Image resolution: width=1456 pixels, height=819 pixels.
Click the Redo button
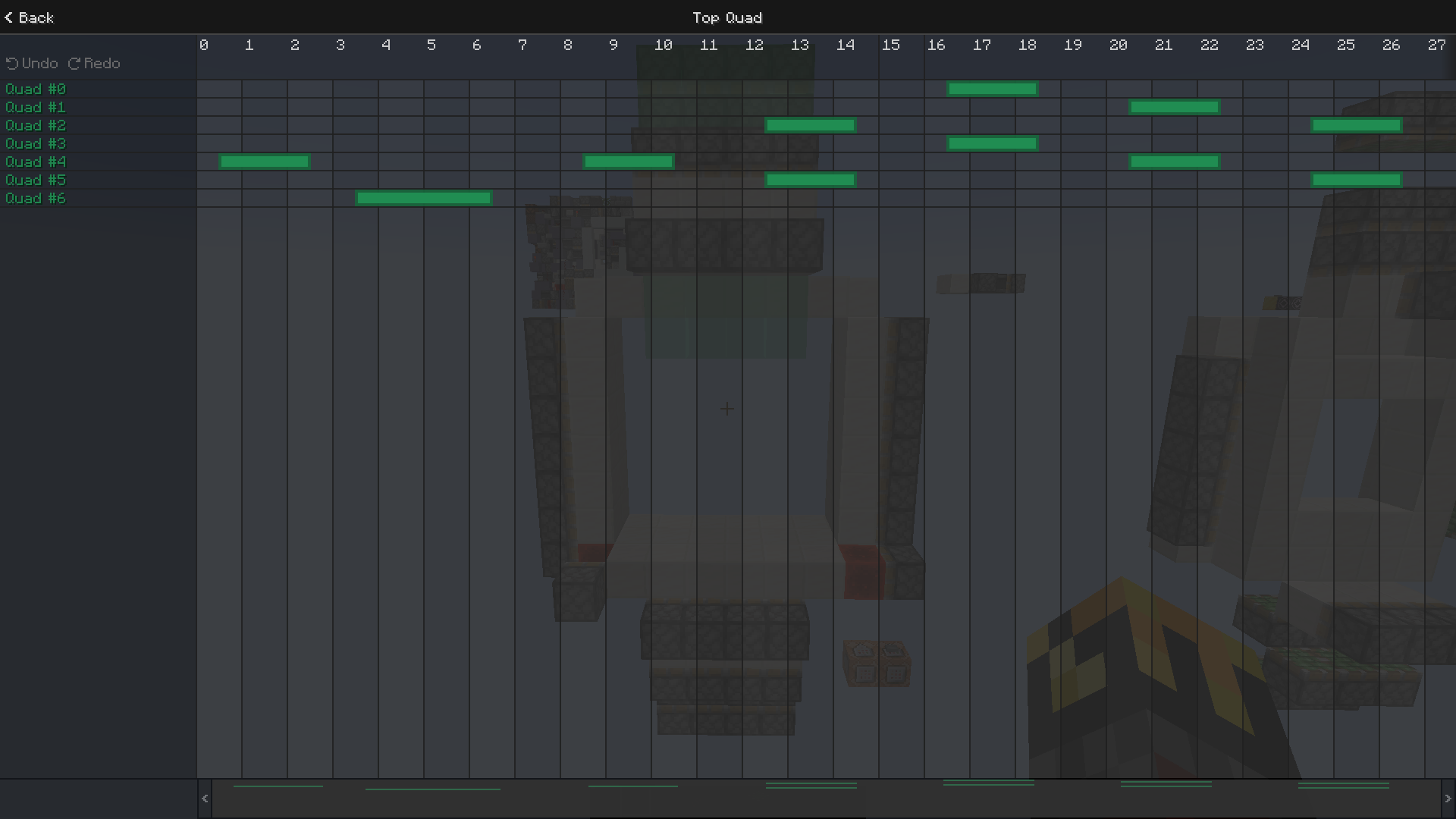click(94, 64)
